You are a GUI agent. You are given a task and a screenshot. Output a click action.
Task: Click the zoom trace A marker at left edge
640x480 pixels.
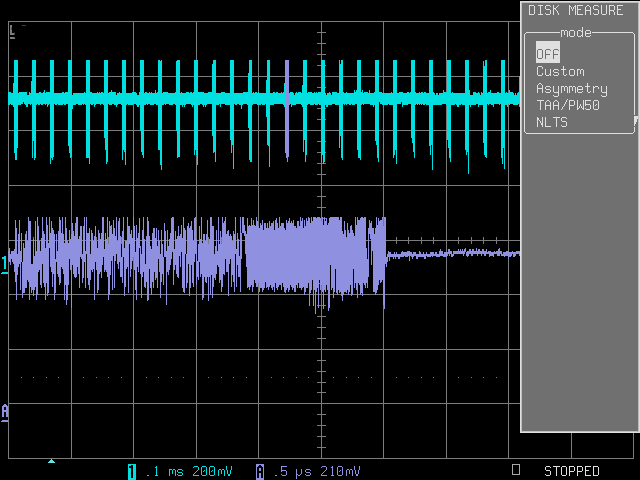click(4, 412)
